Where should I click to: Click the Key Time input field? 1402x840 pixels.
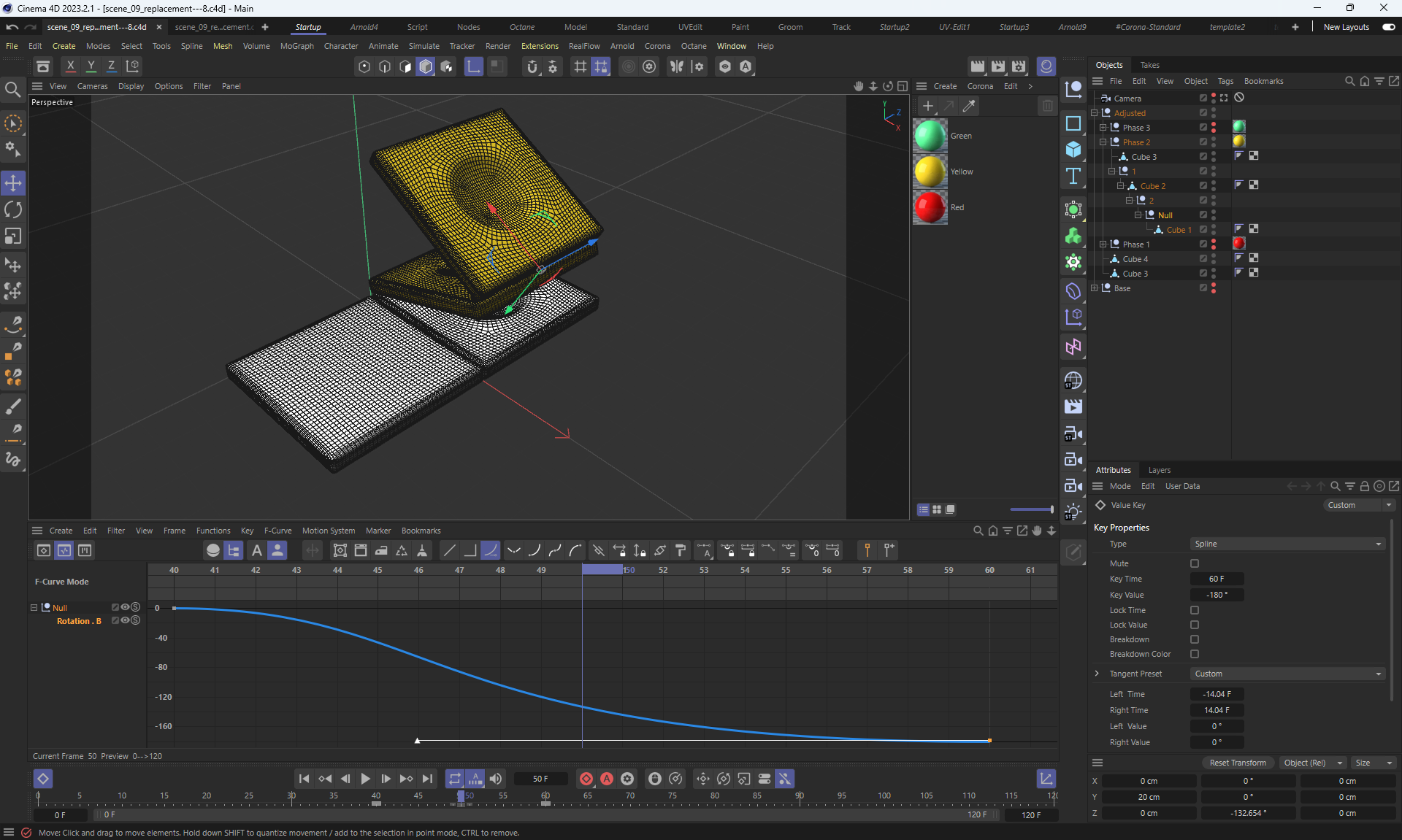click(x=1217, y=579)
